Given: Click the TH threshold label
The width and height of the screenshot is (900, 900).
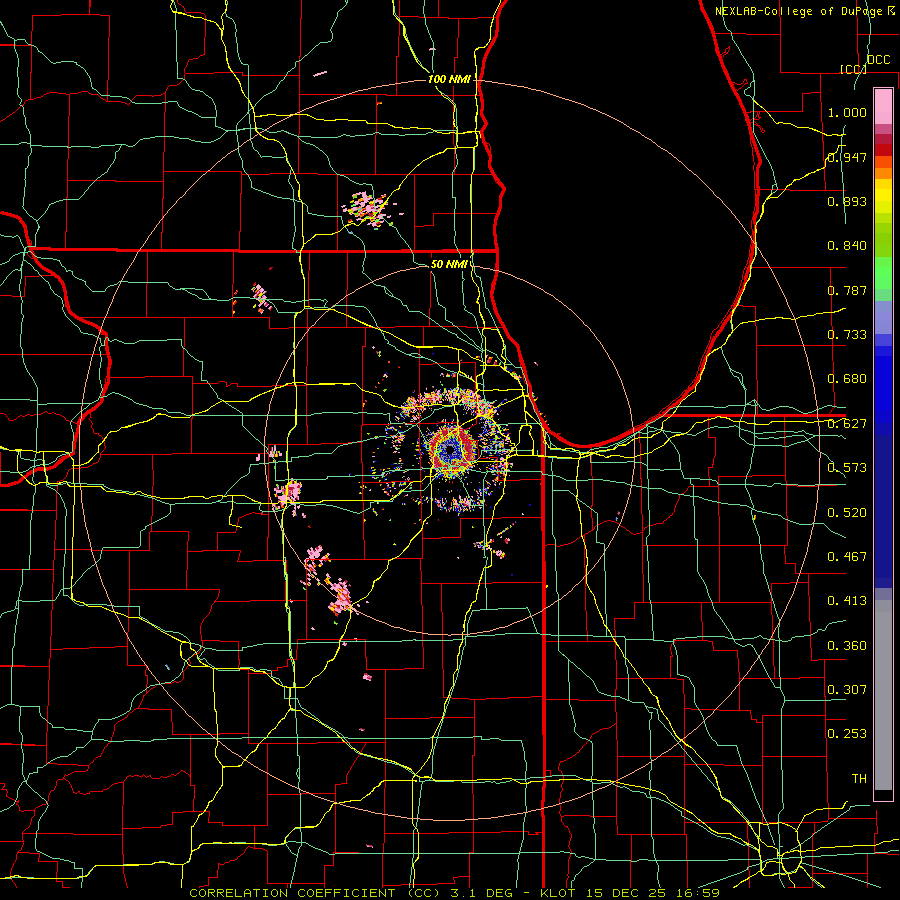Looking at the screenshot, I should coord(859,779).
